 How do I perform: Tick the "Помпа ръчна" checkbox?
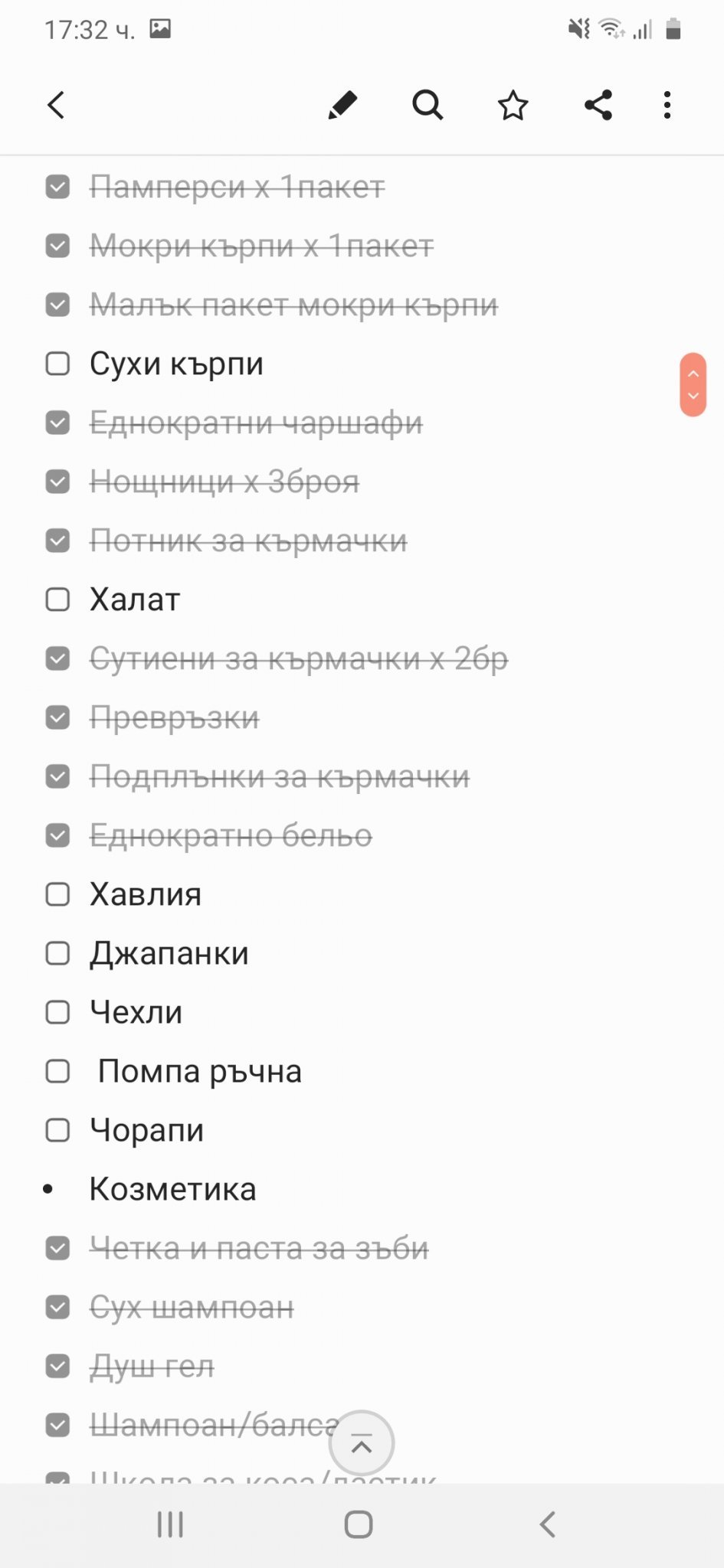58,1071
